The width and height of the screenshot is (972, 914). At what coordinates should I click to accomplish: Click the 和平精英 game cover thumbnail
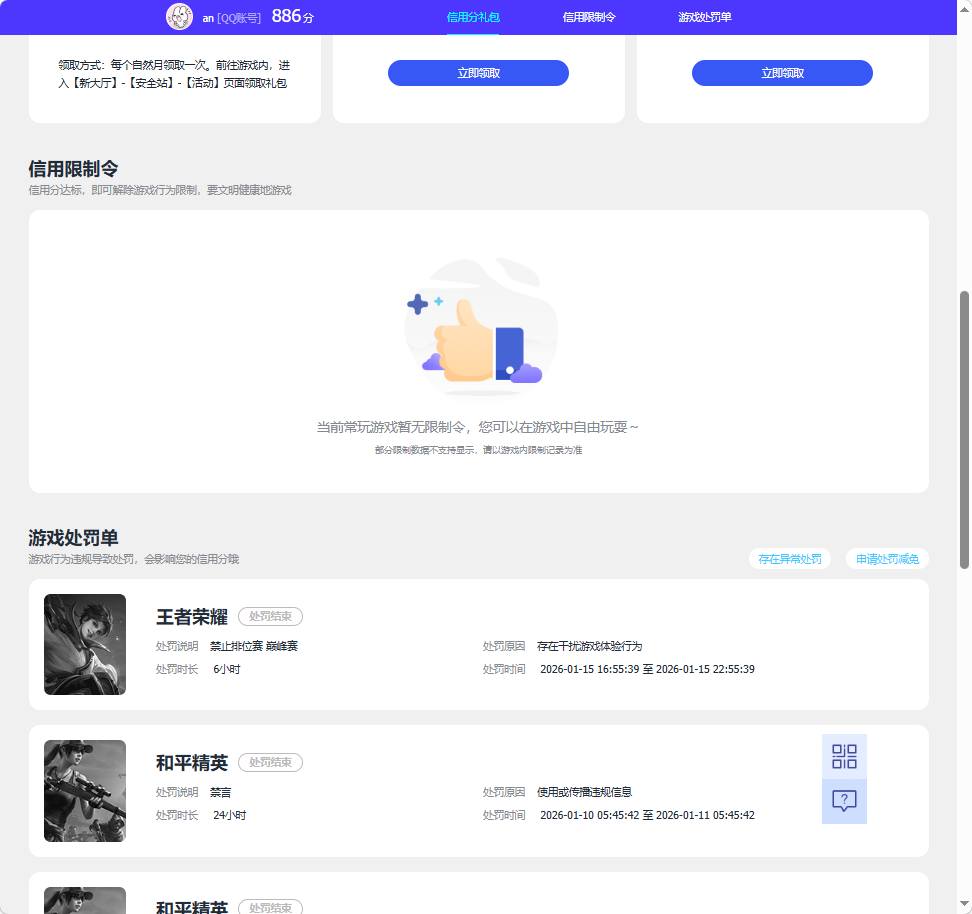tap(85, 790)
